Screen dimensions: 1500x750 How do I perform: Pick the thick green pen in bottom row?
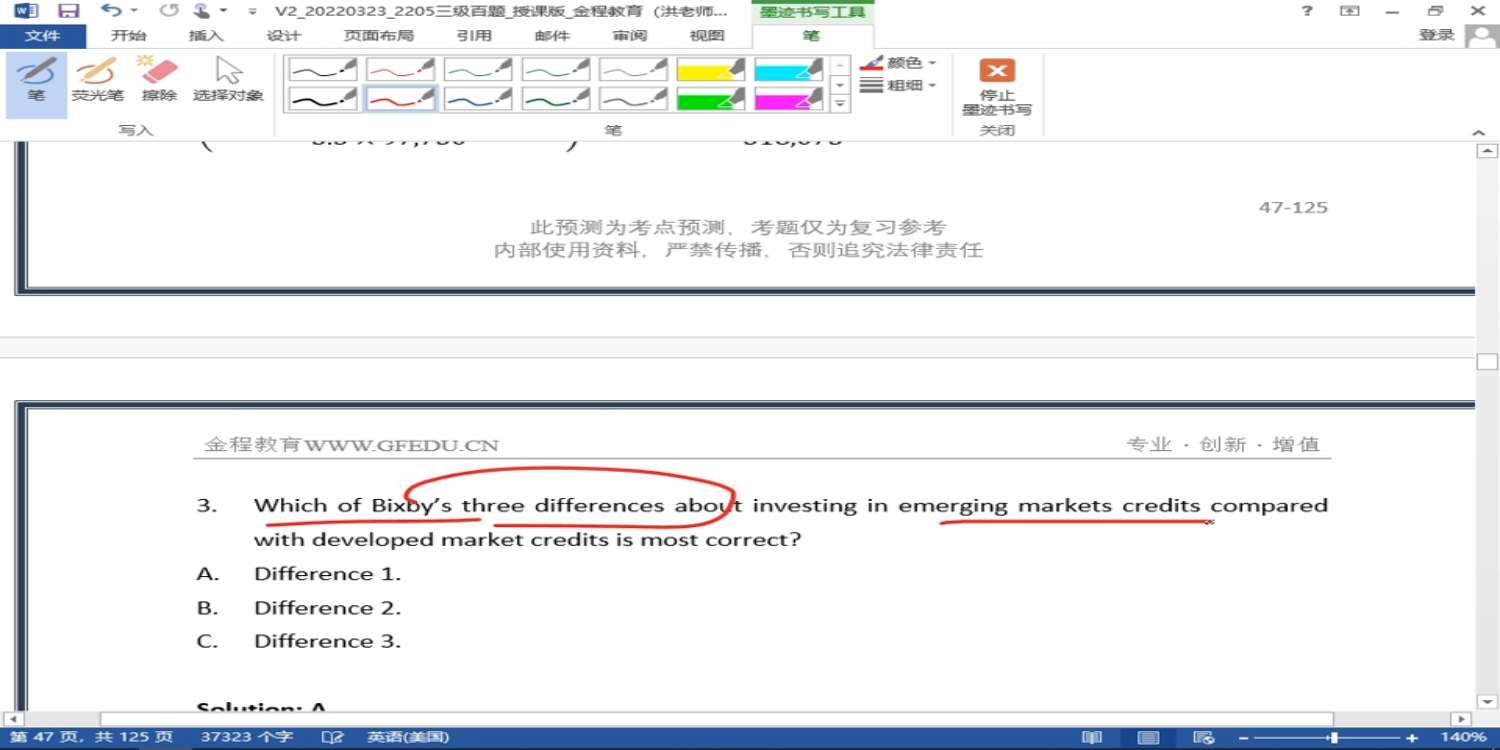pyautogui.click(x=557, y=98)
